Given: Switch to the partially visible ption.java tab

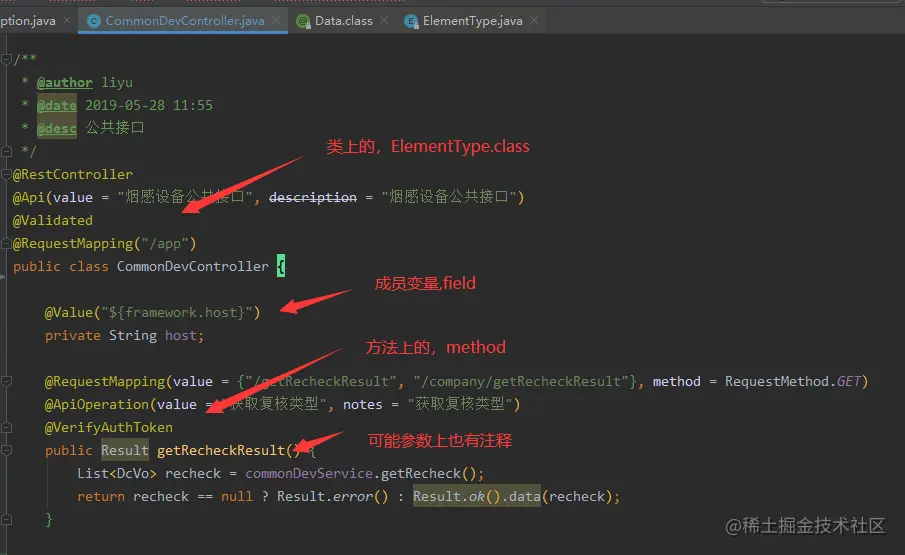Looking at the screenshot, I should (x=28, y=21).
